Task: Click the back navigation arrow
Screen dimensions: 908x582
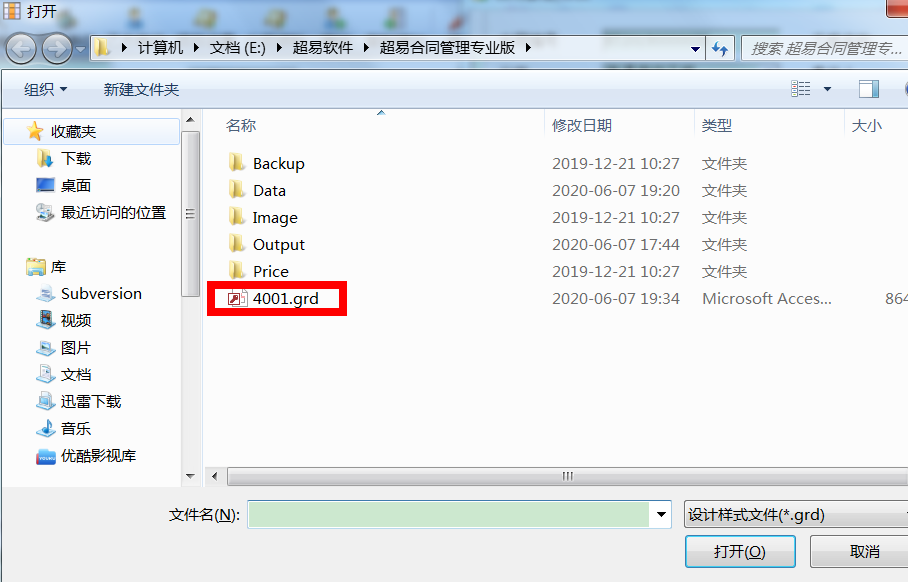Action: (x=22, y=49)
